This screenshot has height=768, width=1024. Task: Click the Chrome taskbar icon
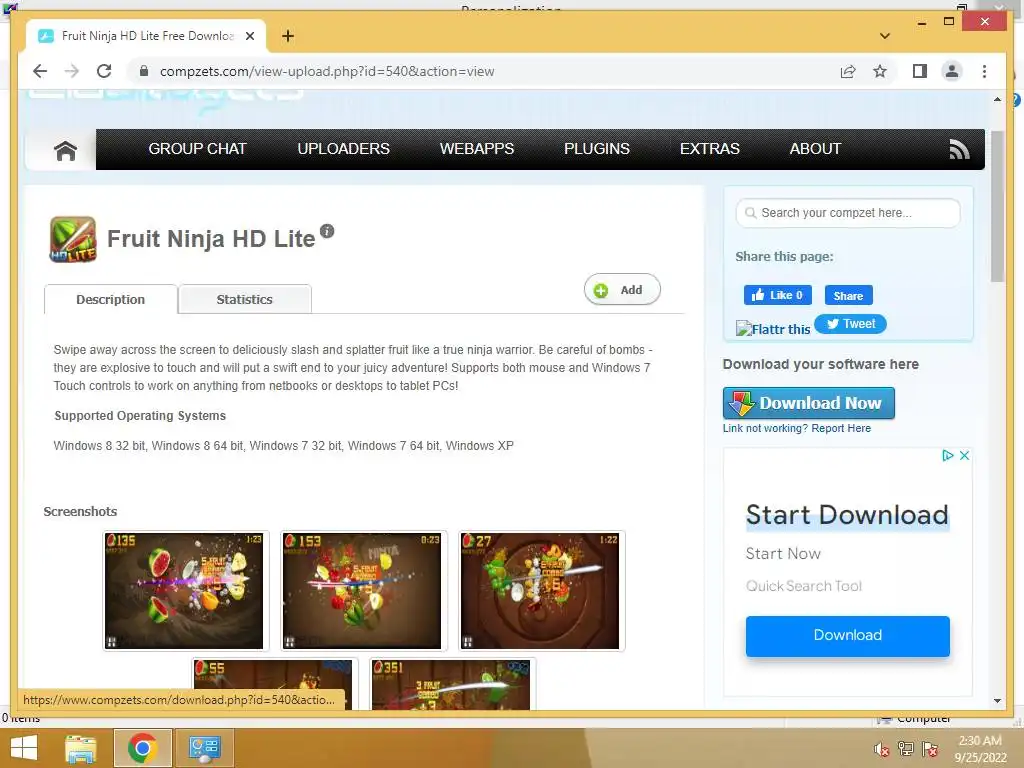(x=143, y=748)
